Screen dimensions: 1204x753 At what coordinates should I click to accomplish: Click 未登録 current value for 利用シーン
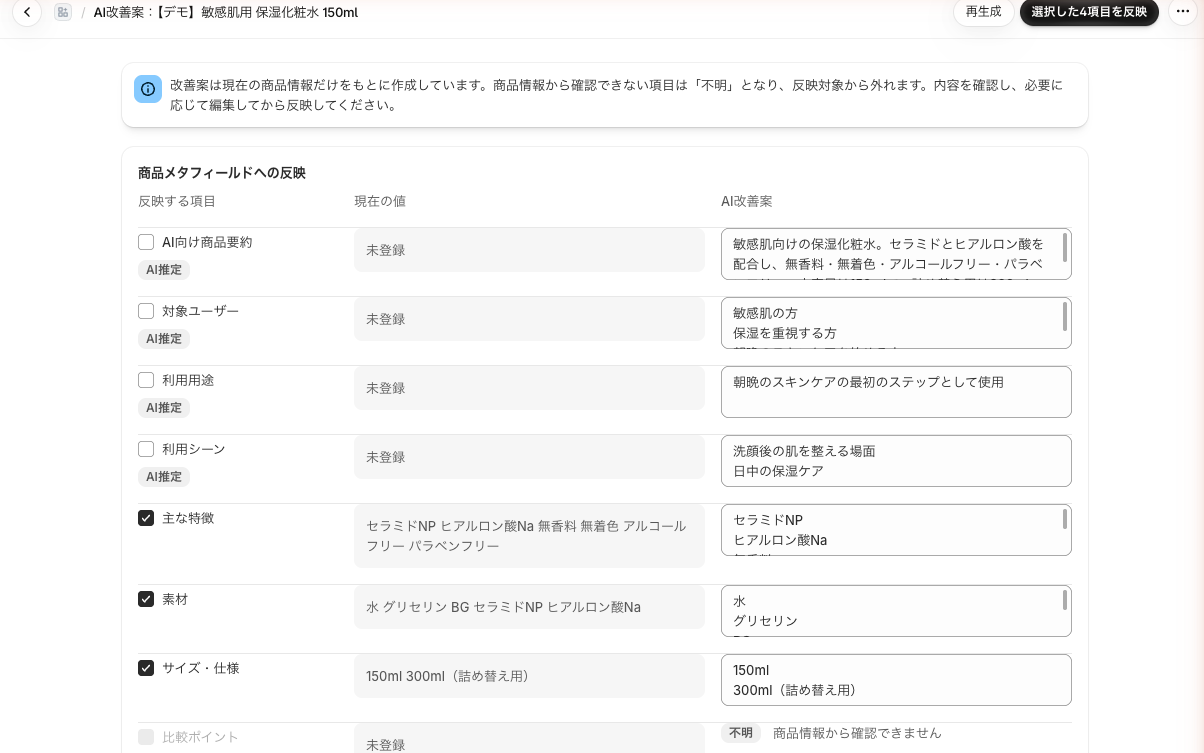tap(529, 457)
